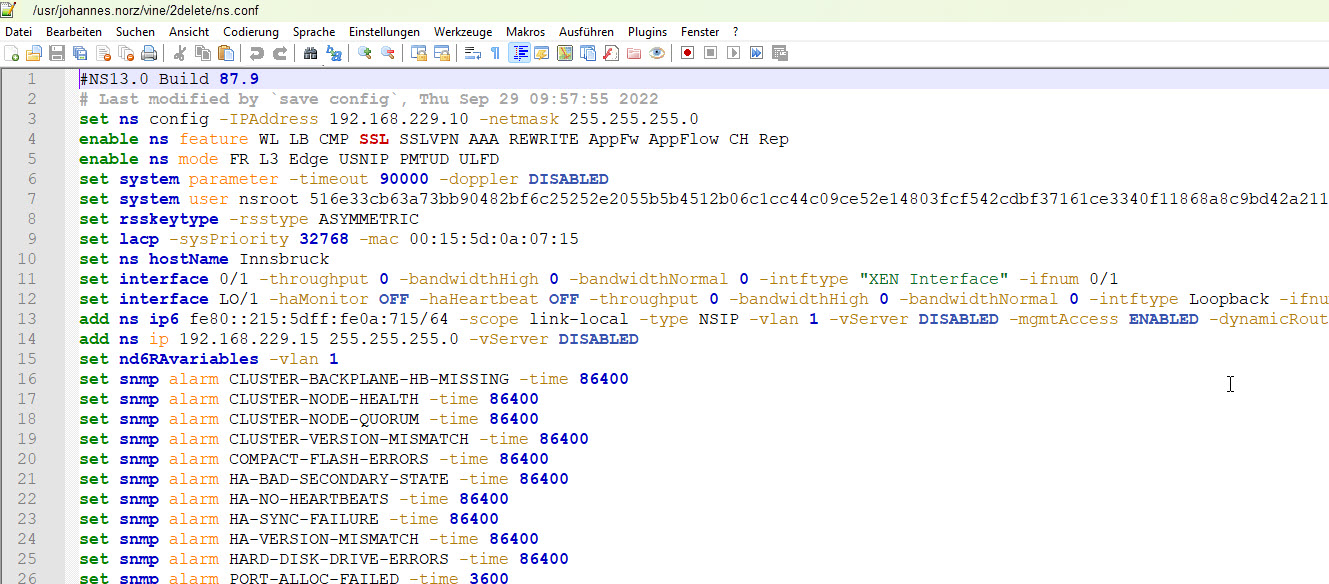Create a new file via toolbar icon
Screen dimensions: 1329x584
click(x=12, y=54)
